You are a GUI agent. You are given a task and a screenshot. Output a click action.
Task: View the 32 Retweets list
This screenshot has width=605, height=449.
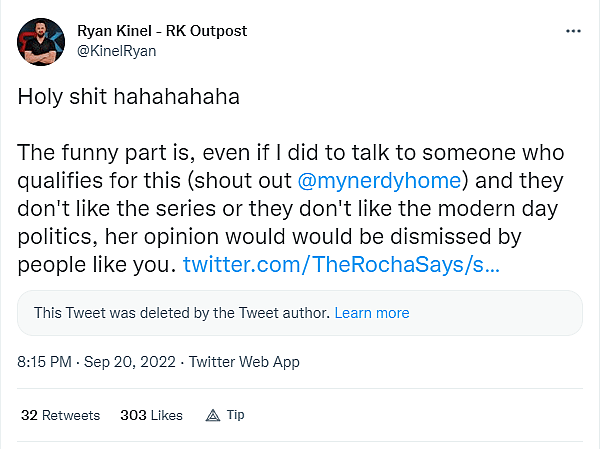60,415
